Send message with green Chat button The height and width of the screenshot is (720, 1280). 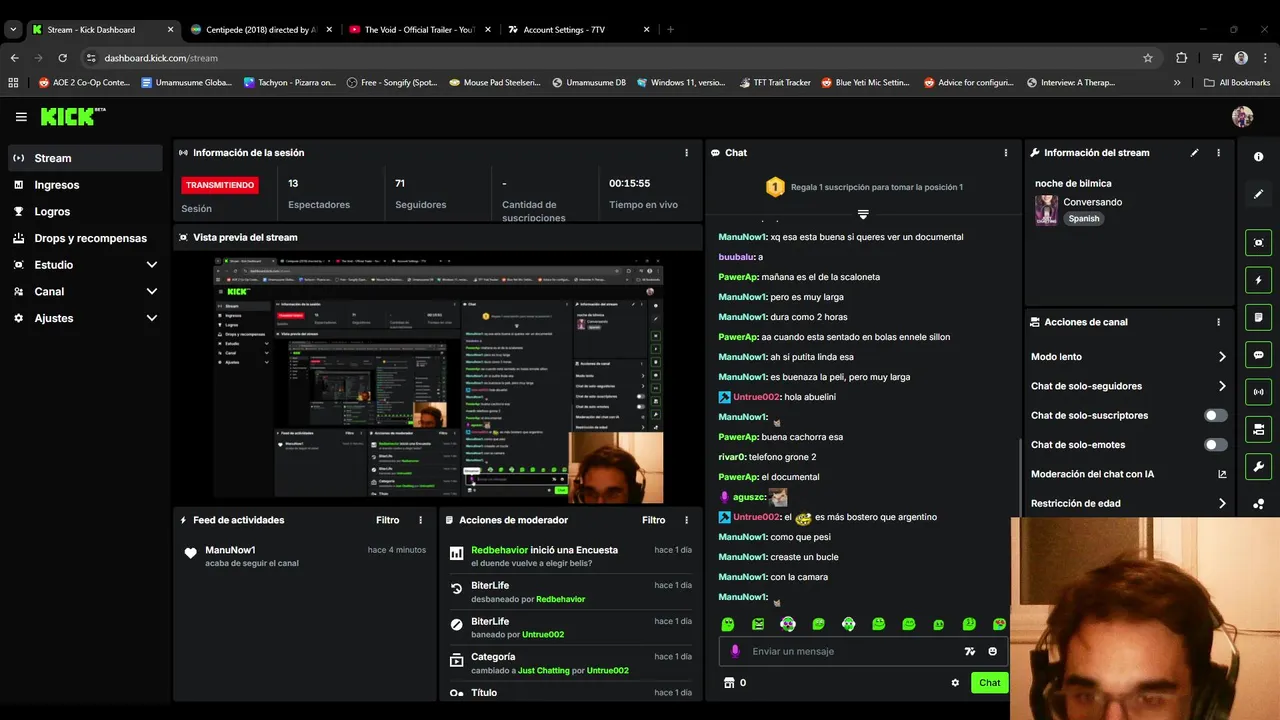989,683
